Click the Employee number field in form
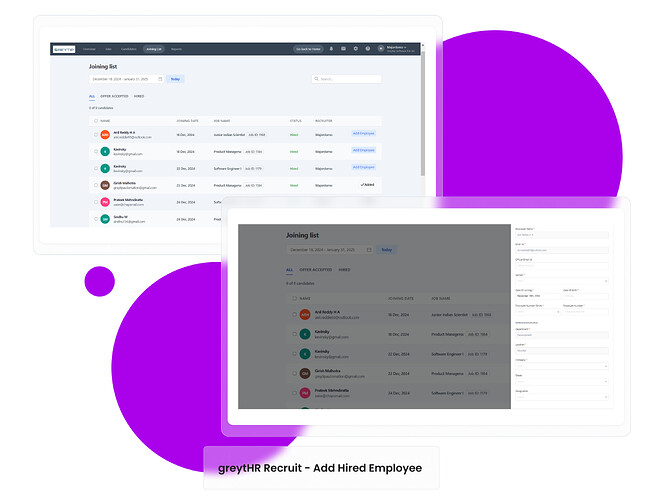The width and height of the screenshot is (666, 500). (x=586, y=311)
